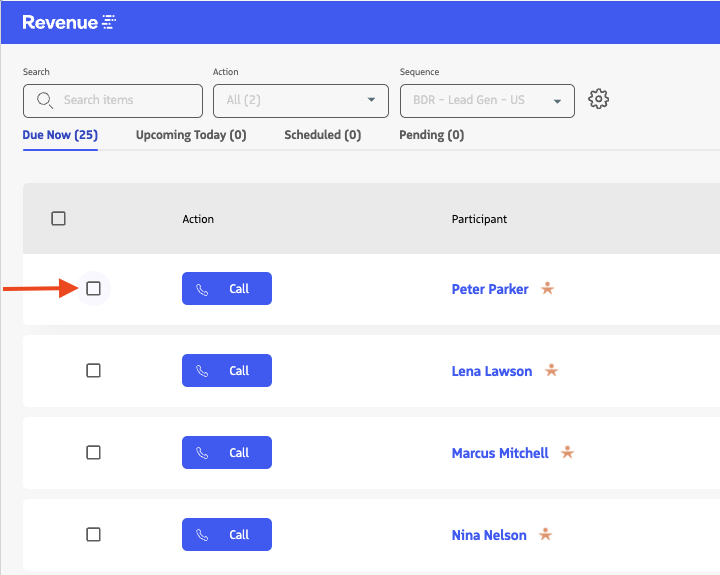
Task: Tick the checkbox for Lena Lawson row
Action: 93,370
